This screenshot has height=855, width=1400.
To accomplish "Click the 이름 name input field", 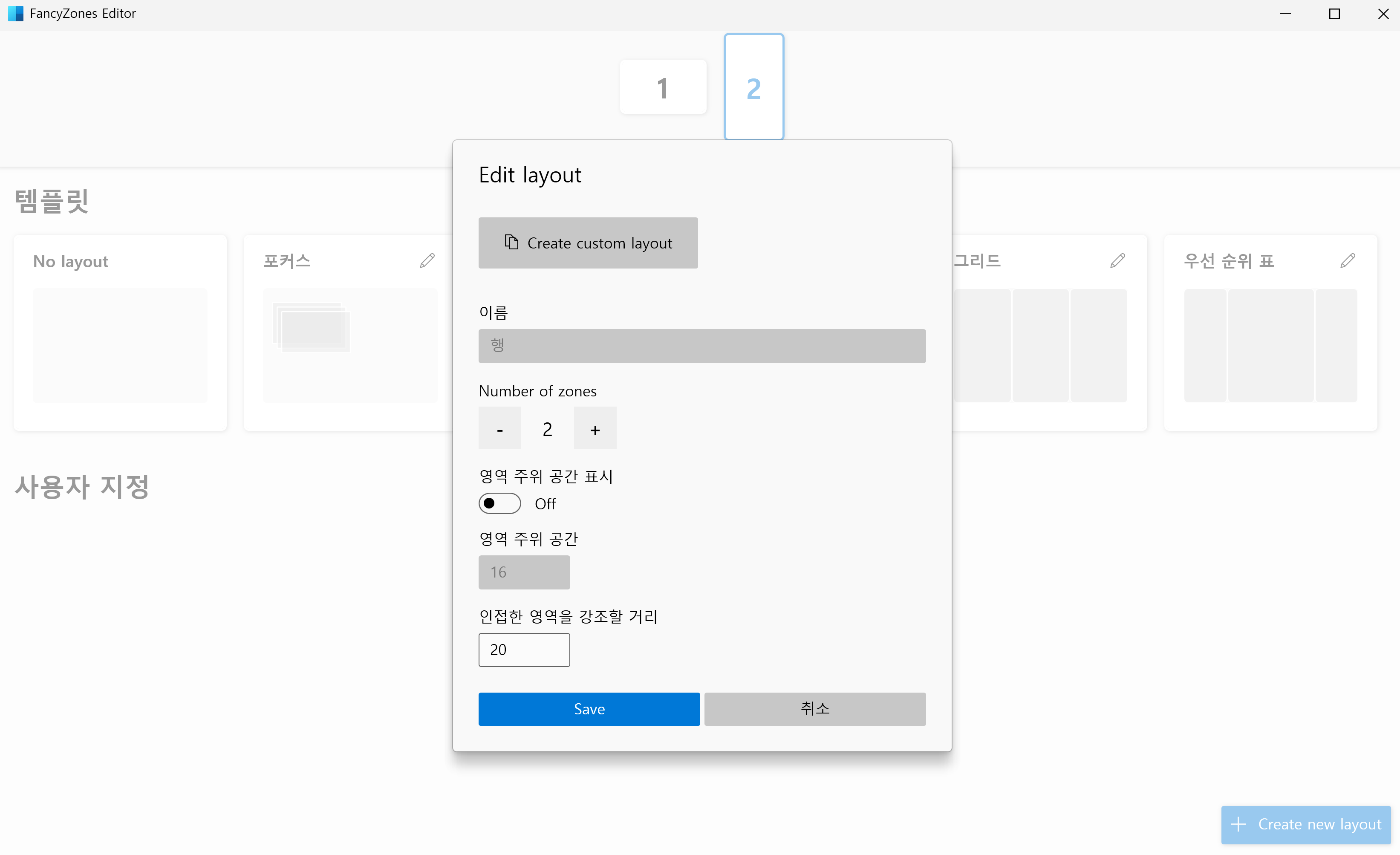I will (701, 345).
